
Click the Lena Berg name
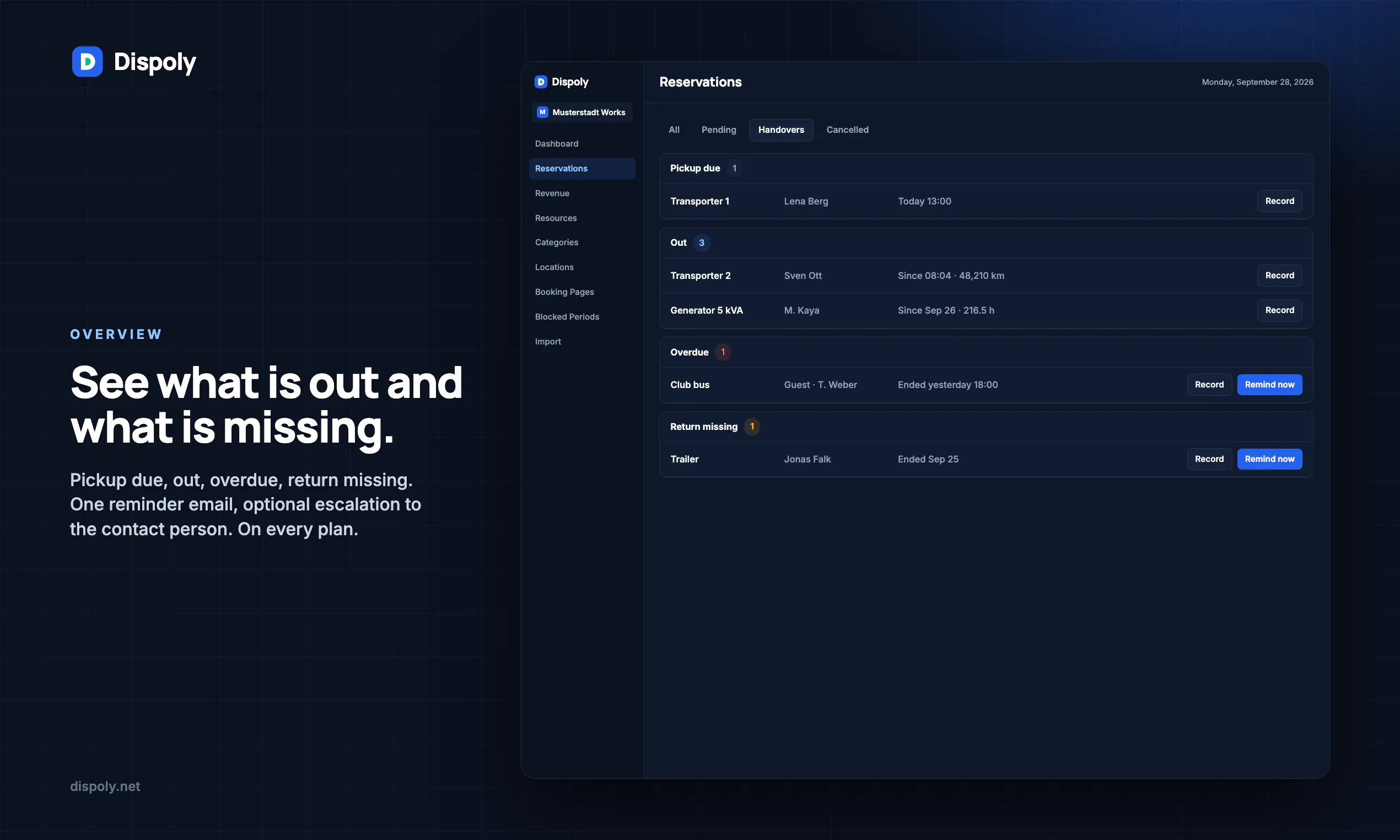(806, 202)
